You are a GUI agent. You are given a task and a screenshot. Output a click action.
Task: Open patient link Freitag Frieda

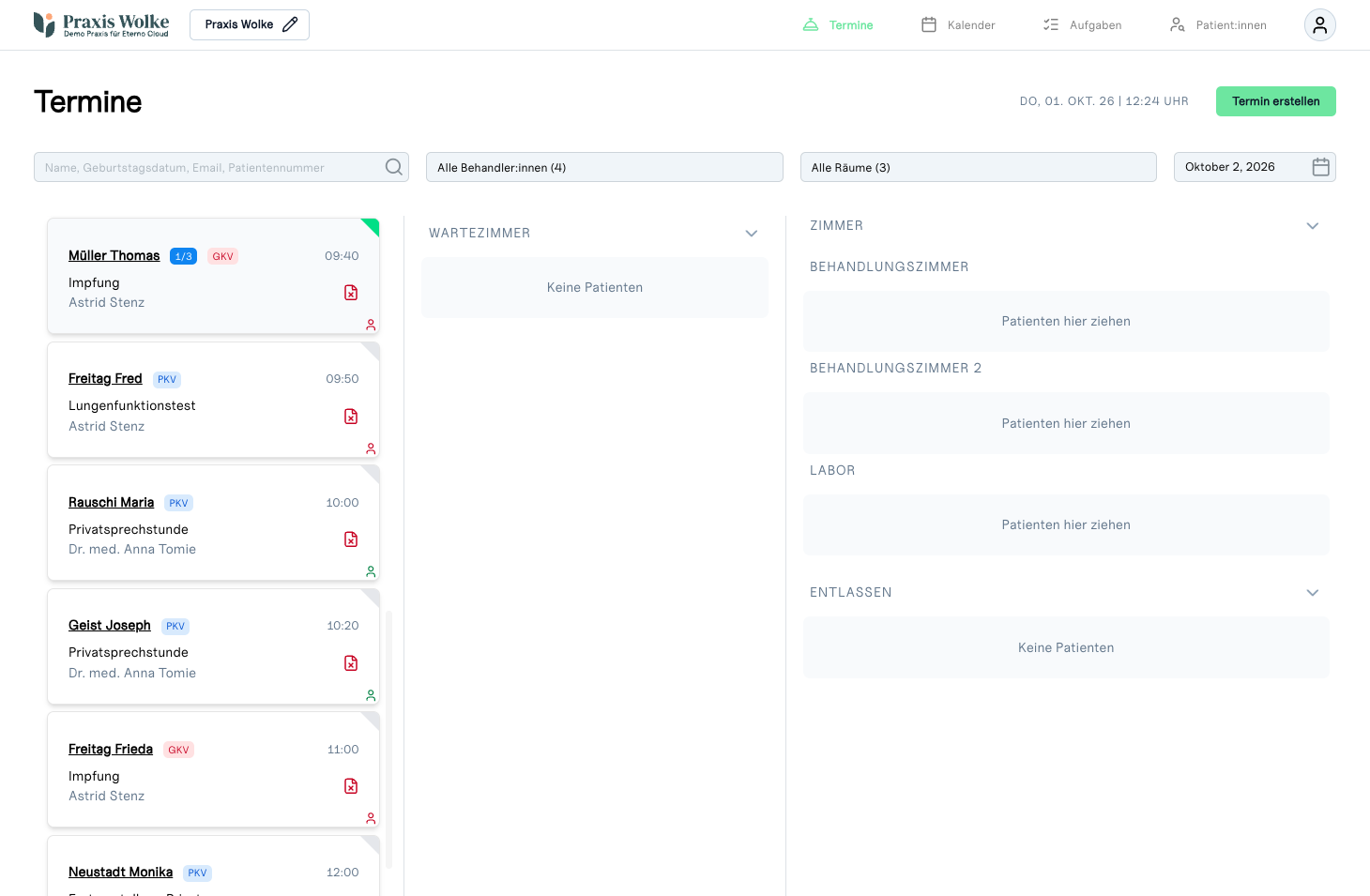111,750
